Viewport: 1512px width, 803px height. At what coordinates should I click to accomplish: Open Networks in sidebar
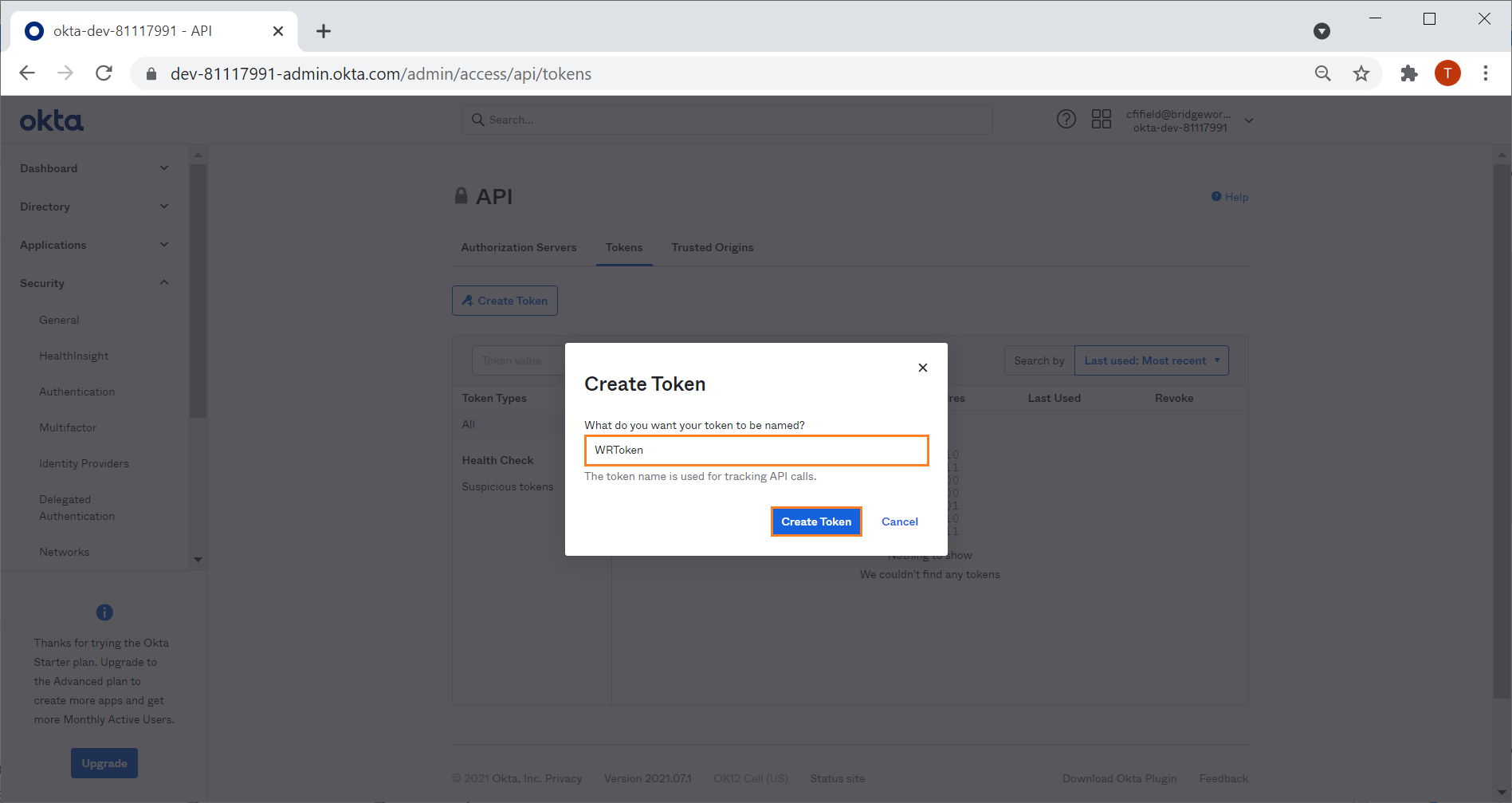click(65, 552)
